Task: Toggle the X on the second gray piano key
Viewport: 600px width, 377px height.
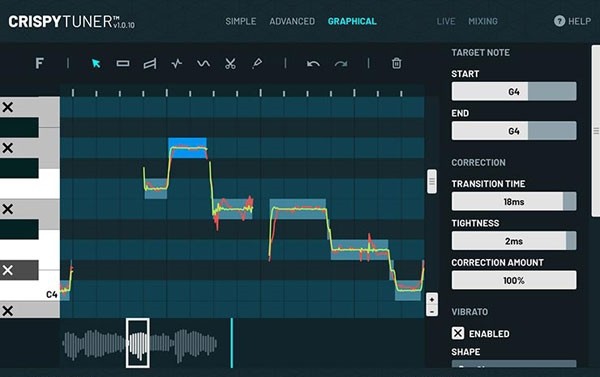Action: click(x=8, y=148)
